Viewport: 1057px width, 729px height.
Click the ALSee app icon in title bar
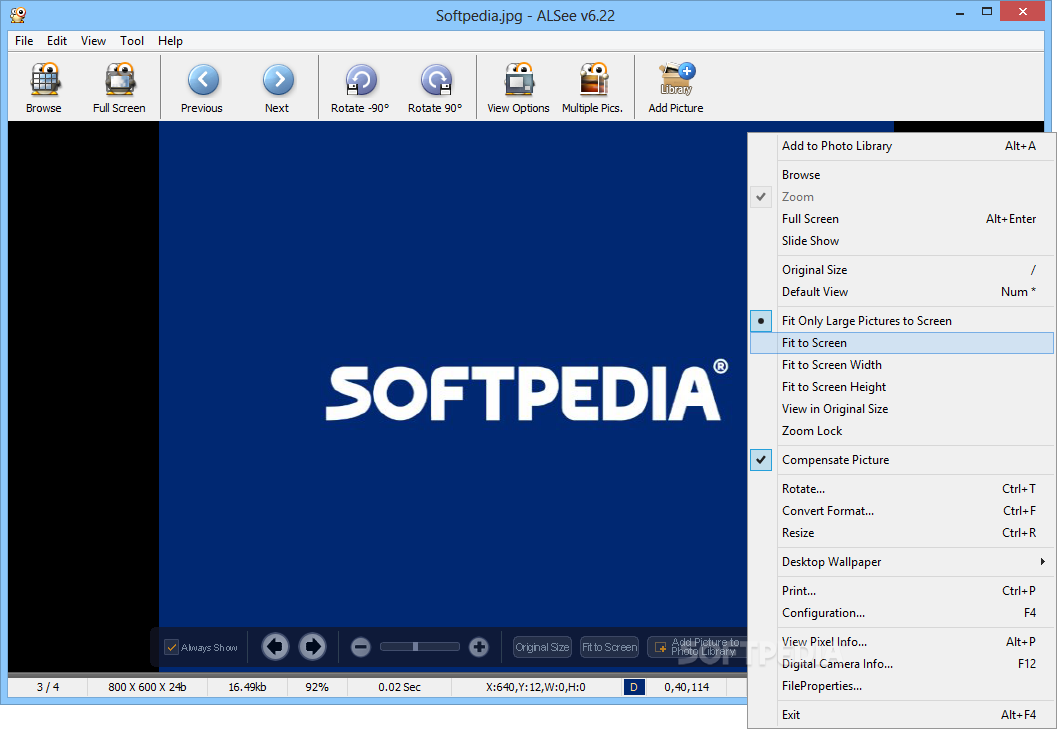pos(18,15)
